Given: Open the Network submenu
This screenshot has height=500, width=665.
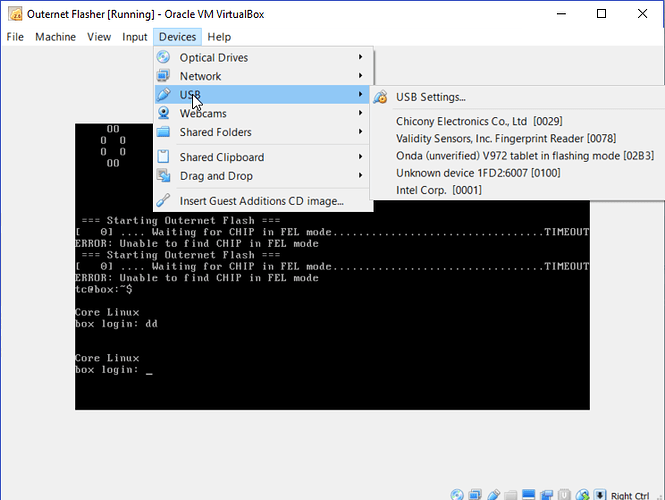Looking at the screenshot, I should pos(263,76).
